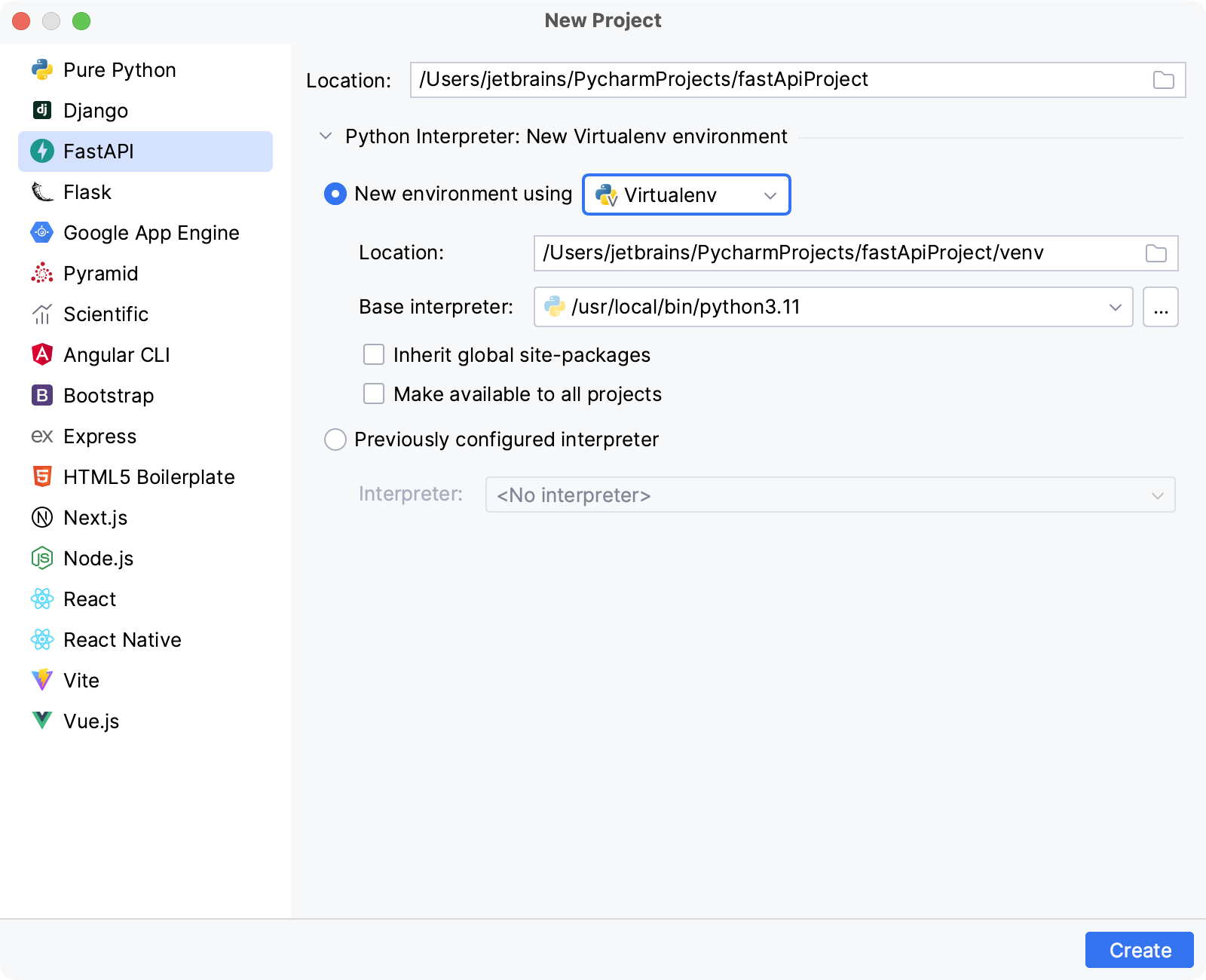Viewport: 1206px width, 980px height.
Task: Select the Pure Python project icon
Action: click(x=42, y=70)
